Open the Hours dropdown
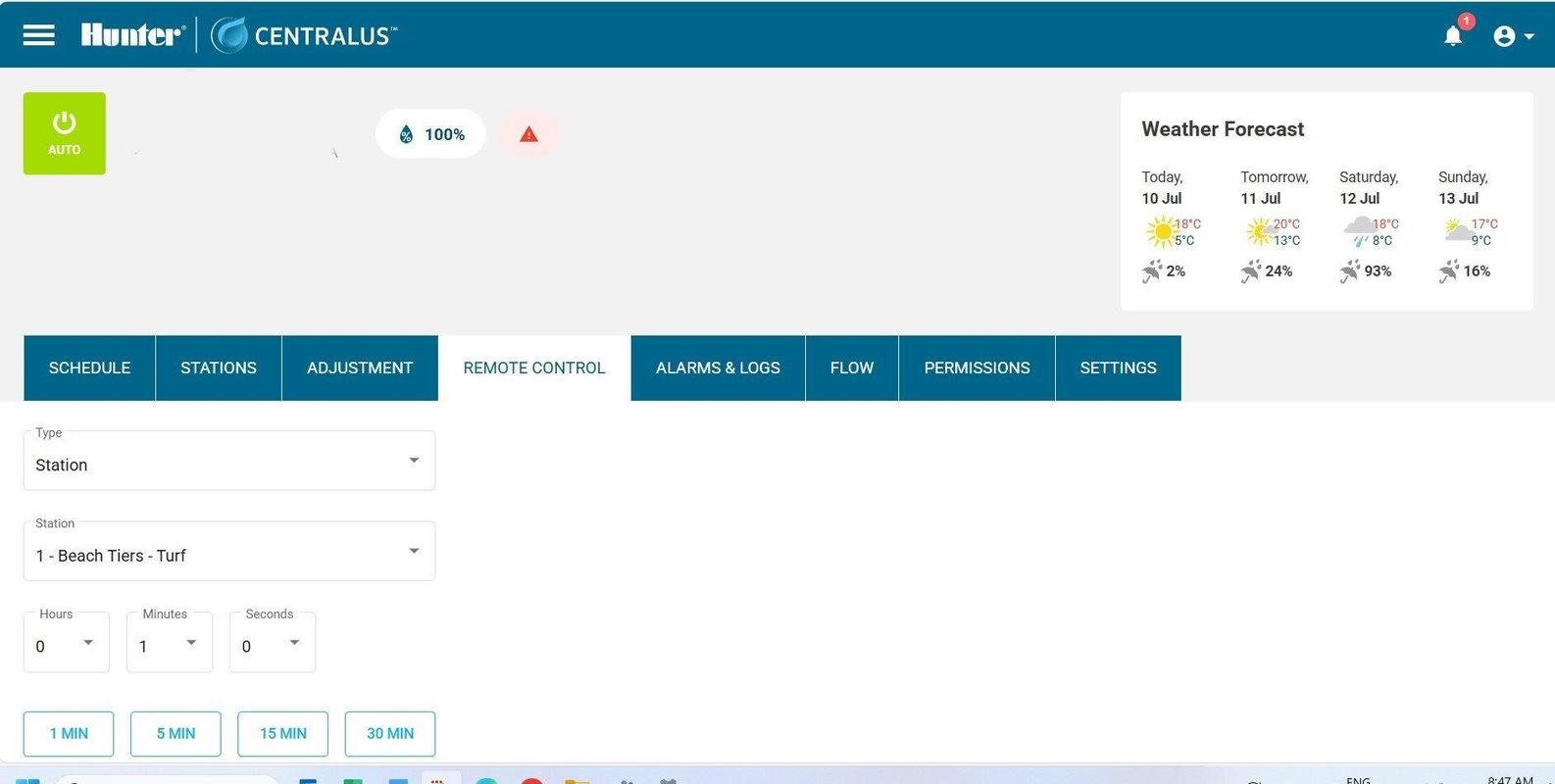Viewport: 1555px width, 784px height. click(x=67, y=644)
